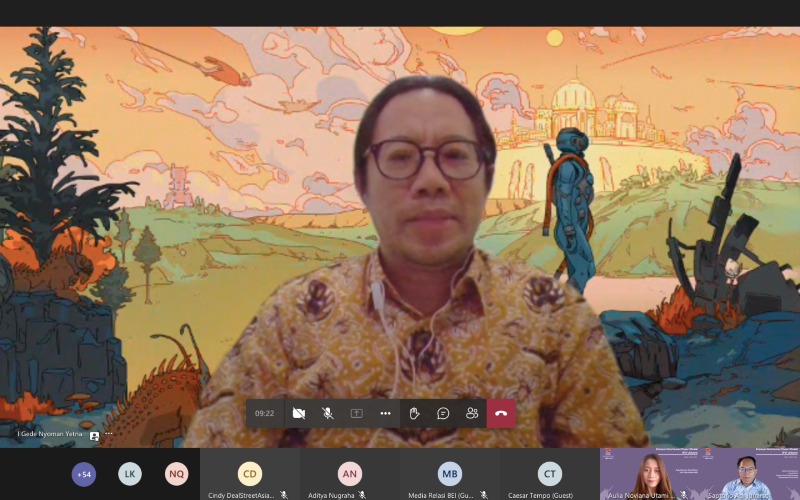Open the share content tray
Screen dimensions: 800x500
pyautogui.click(x=357, y=413)
